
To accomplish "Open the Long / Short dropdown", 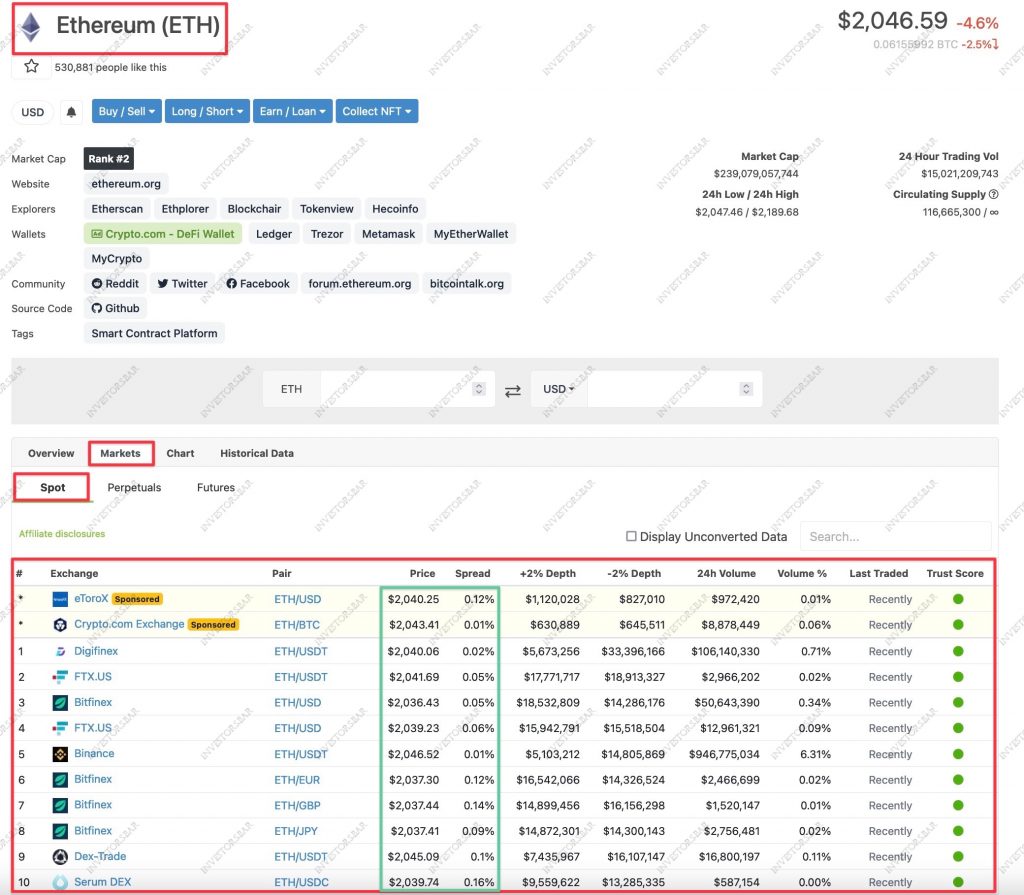I will click(207, 112).
